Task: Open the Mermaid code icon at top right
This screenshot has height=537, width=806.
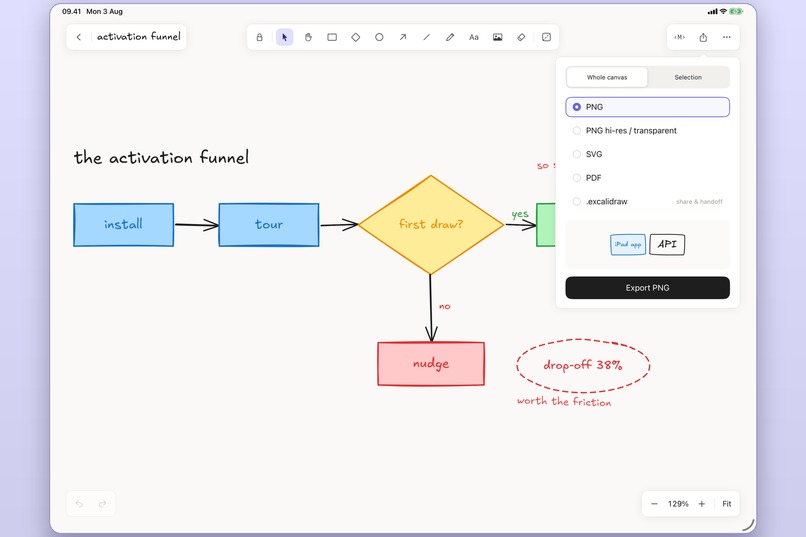Action: tap(680, 37)
